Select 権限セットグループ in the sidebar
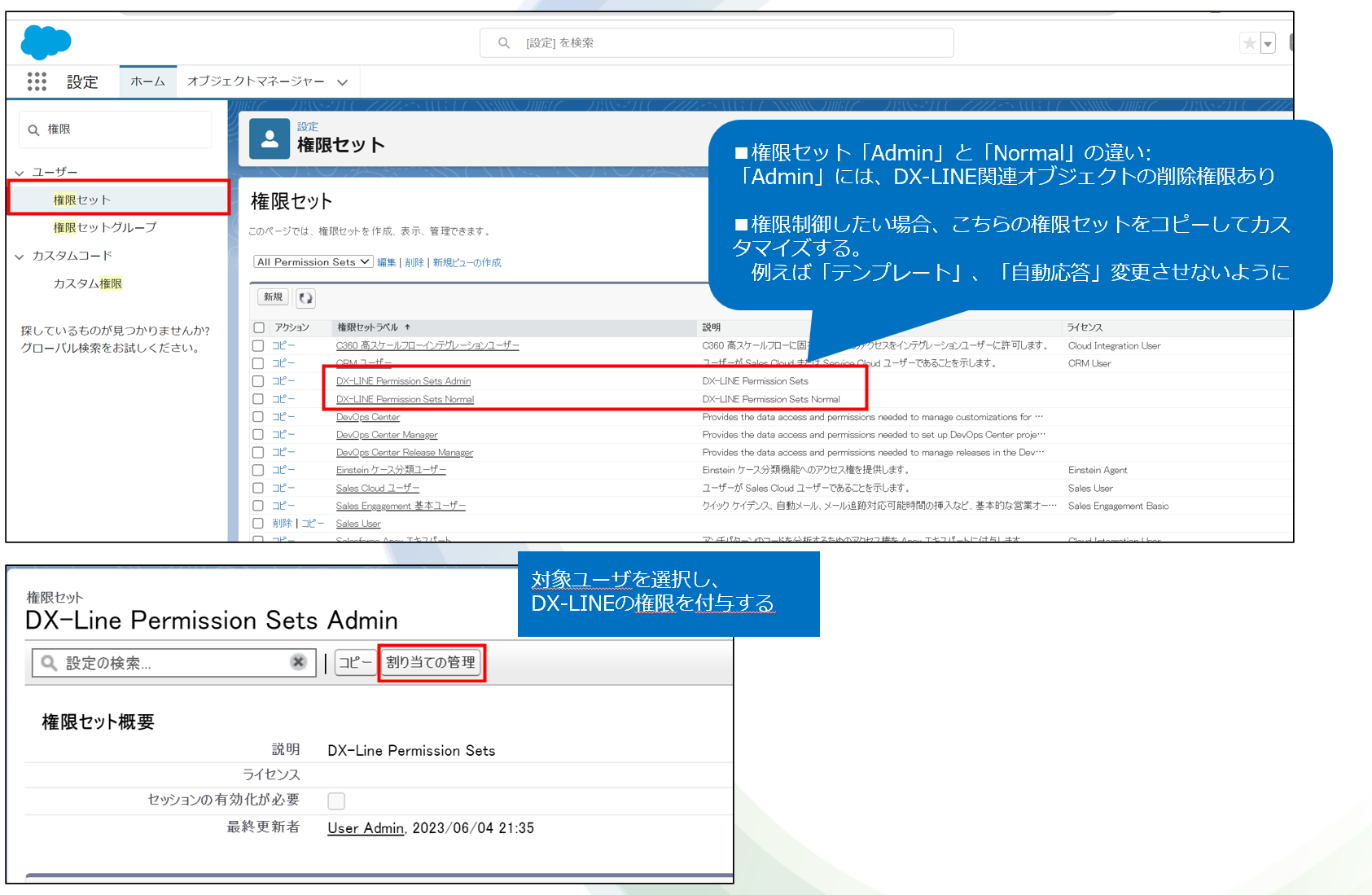The width and height of the screenshot is (1372, 895). (105, 227)
